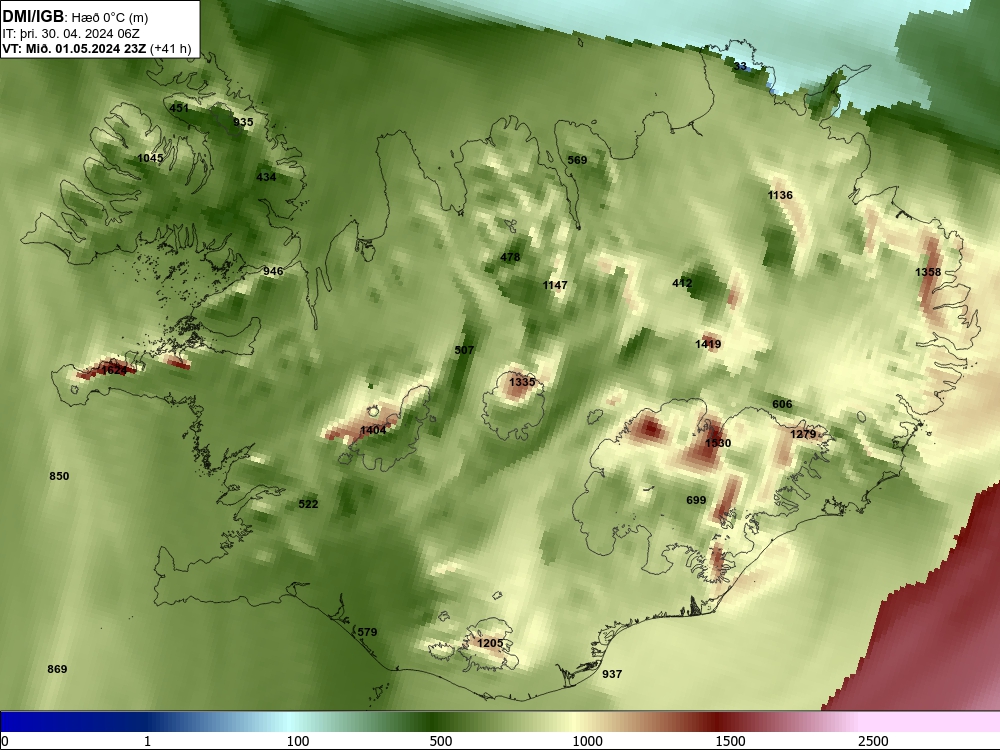The width and height of the screenshot is (1000, 750).
Task: Click the 1624 value on Snæfellsnes peninsula
Action: tap(114, 370)
